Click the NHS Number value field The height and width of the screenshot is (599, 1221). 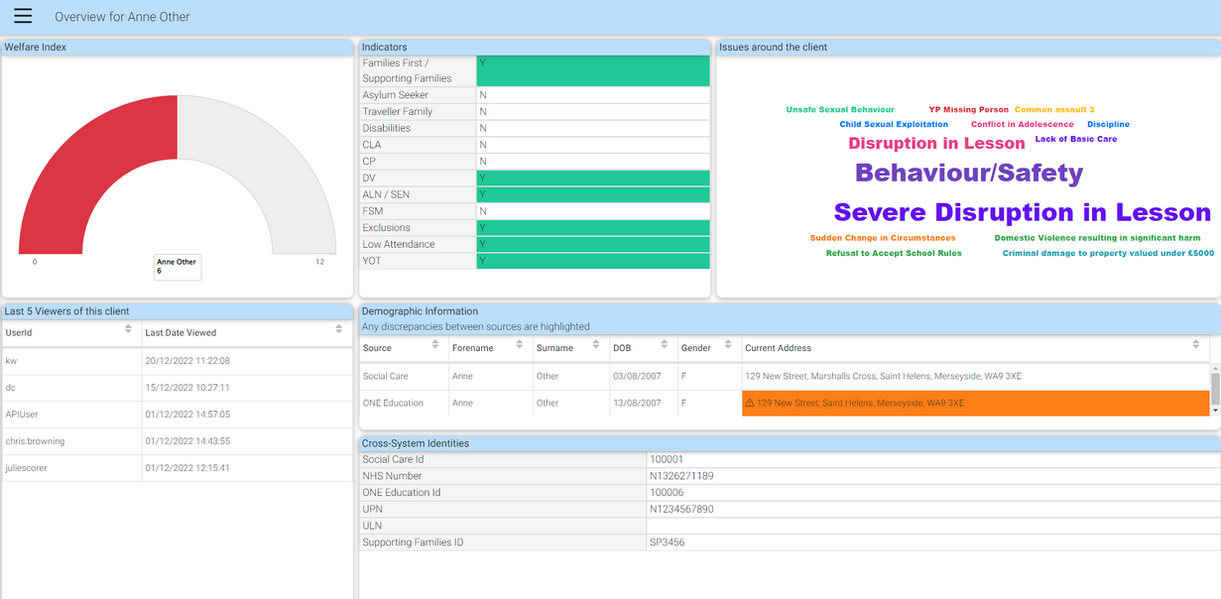(930, 476)
